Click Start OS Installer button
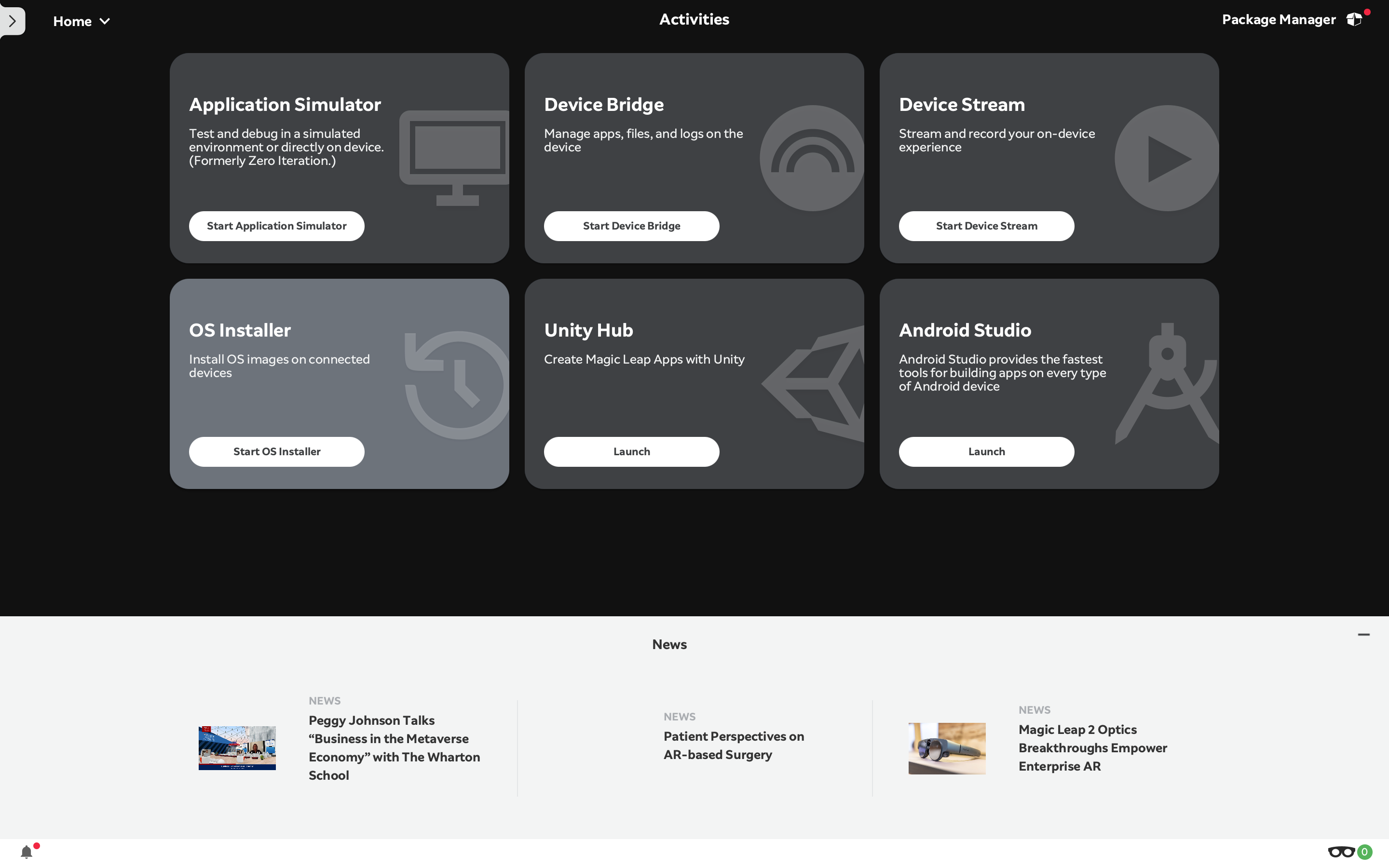The width and height of the screenshot is (1389, 868). tap(277, 452)
